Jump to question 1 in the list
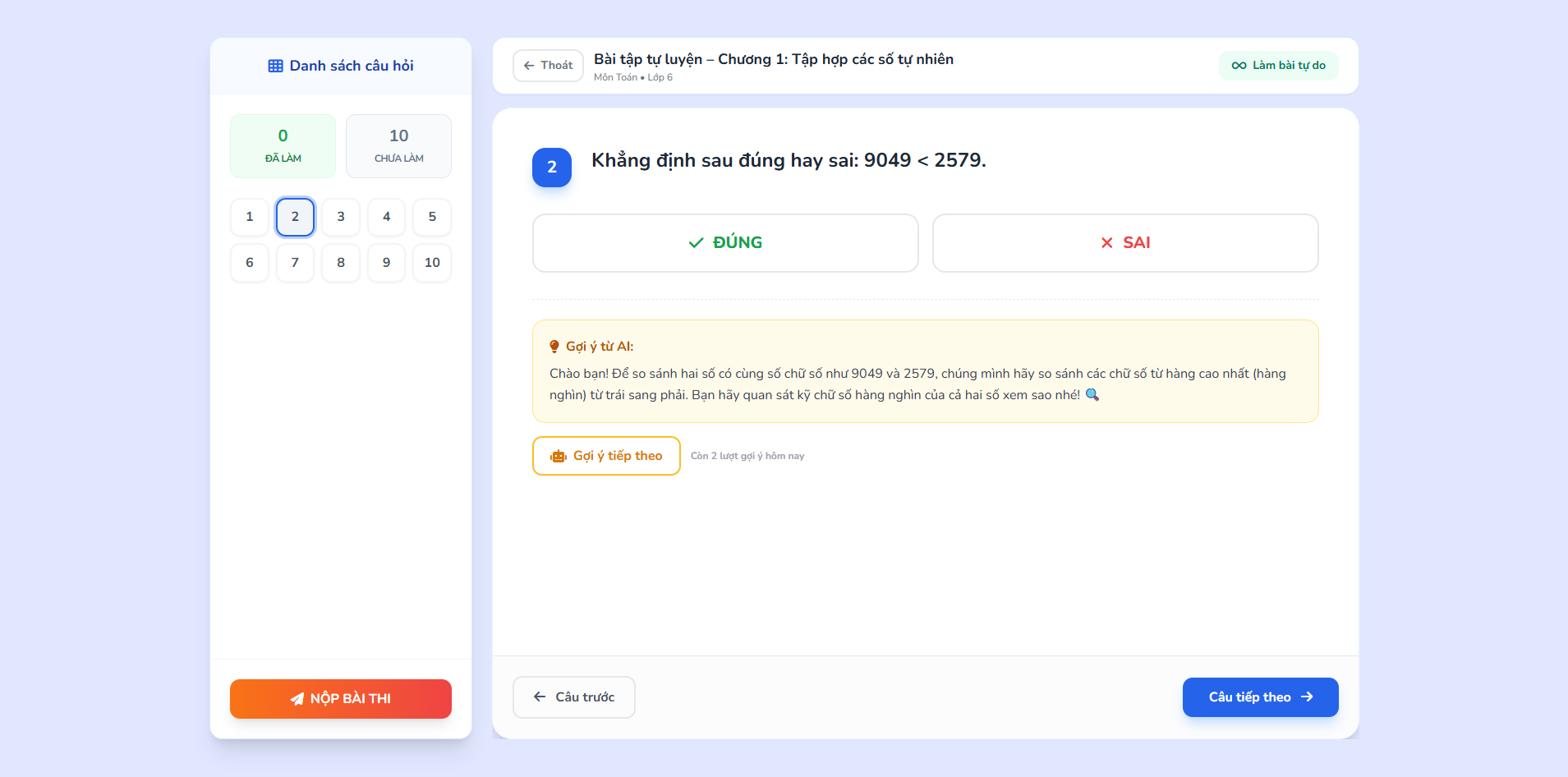 (250, 218)
